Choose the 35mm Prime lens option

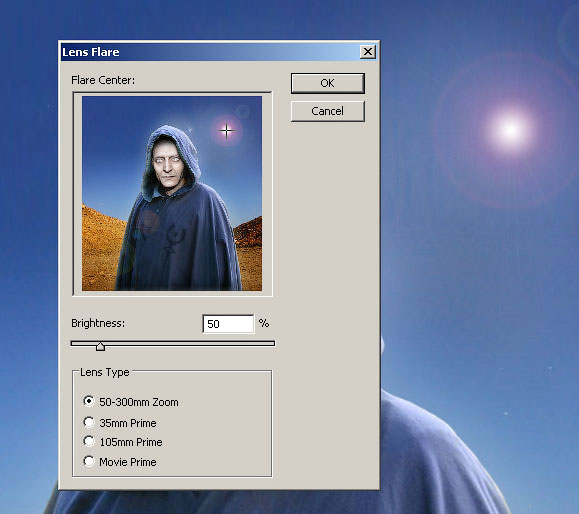pos(89,422)
